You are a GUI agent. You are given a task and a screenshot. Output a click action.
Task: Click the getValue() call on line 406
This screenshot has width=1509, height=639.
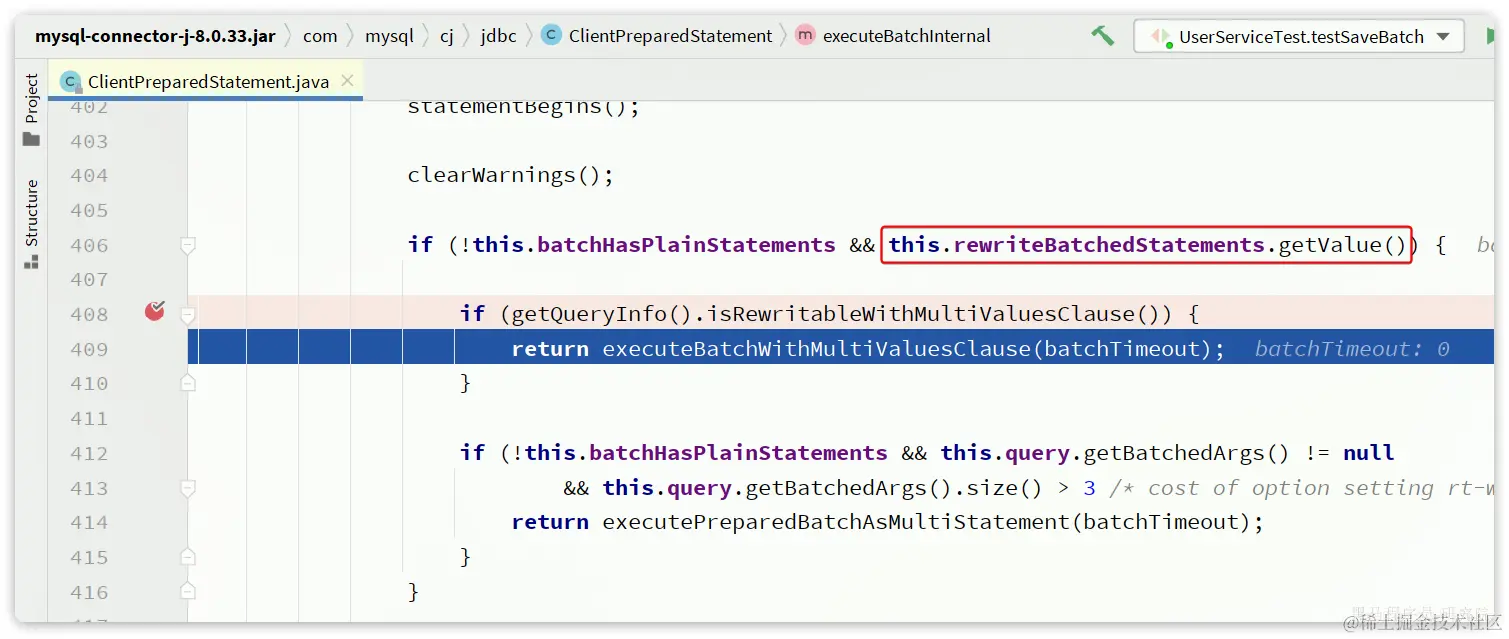[1343, 245]
